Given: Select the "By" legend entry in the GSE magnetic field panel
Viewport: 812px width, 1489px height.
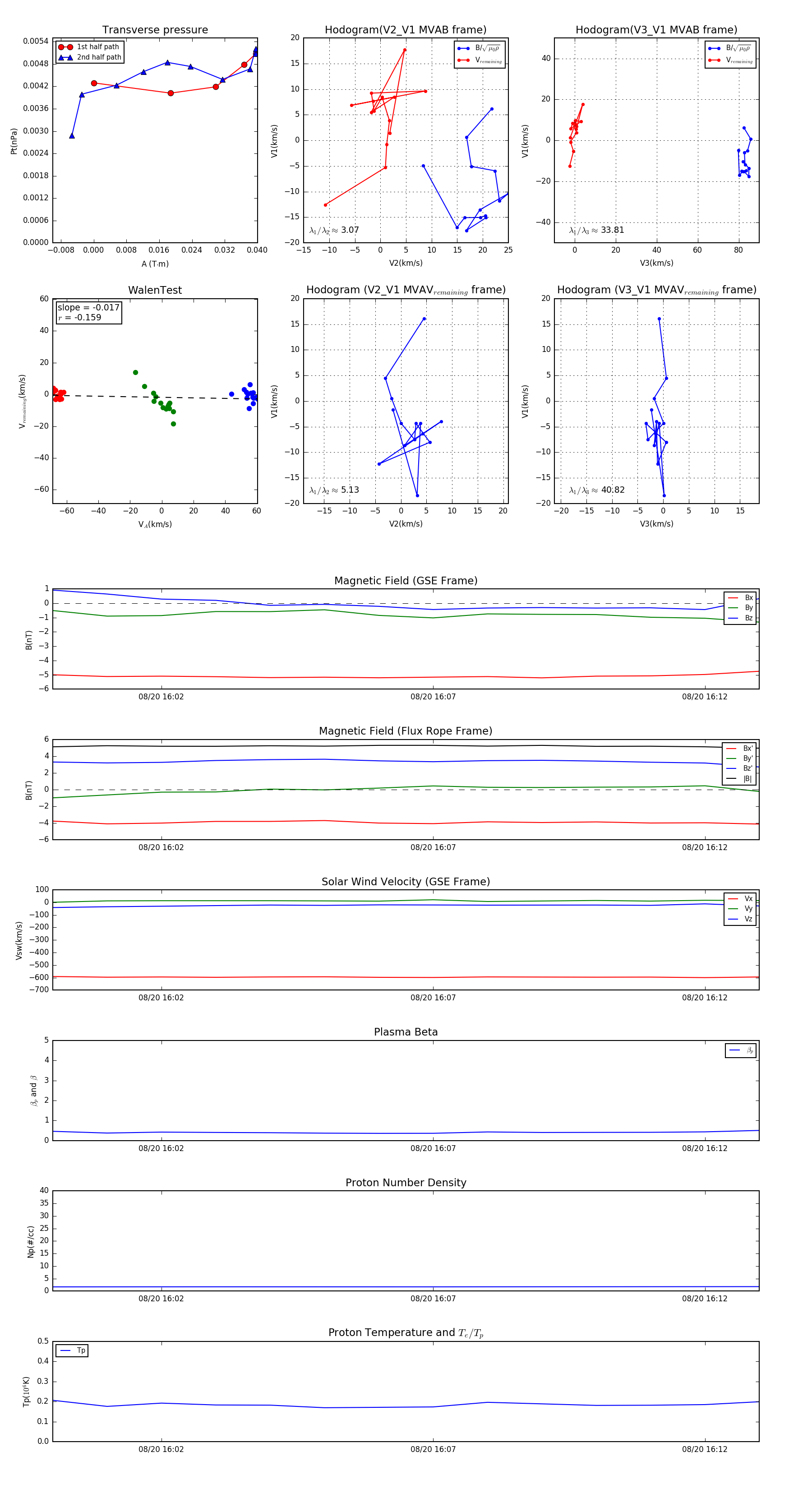Looking at the screenshot, I should [740, 607].
